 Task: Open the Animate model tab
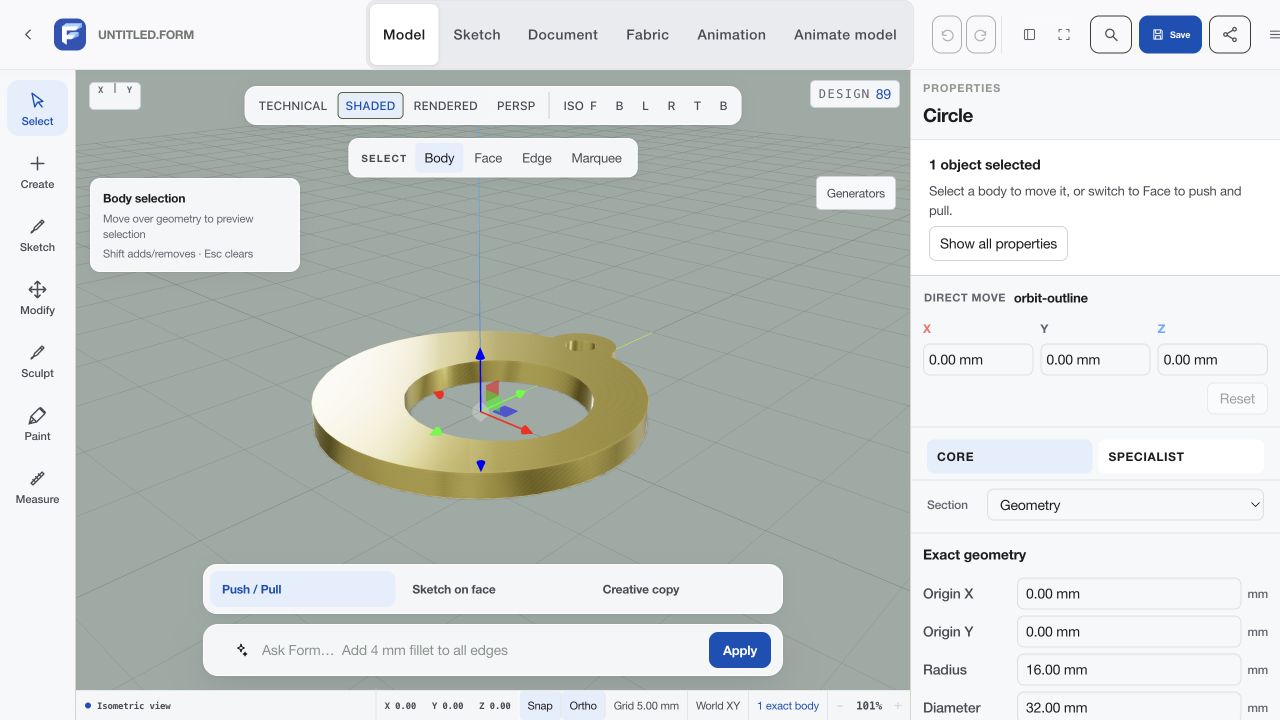845,34
